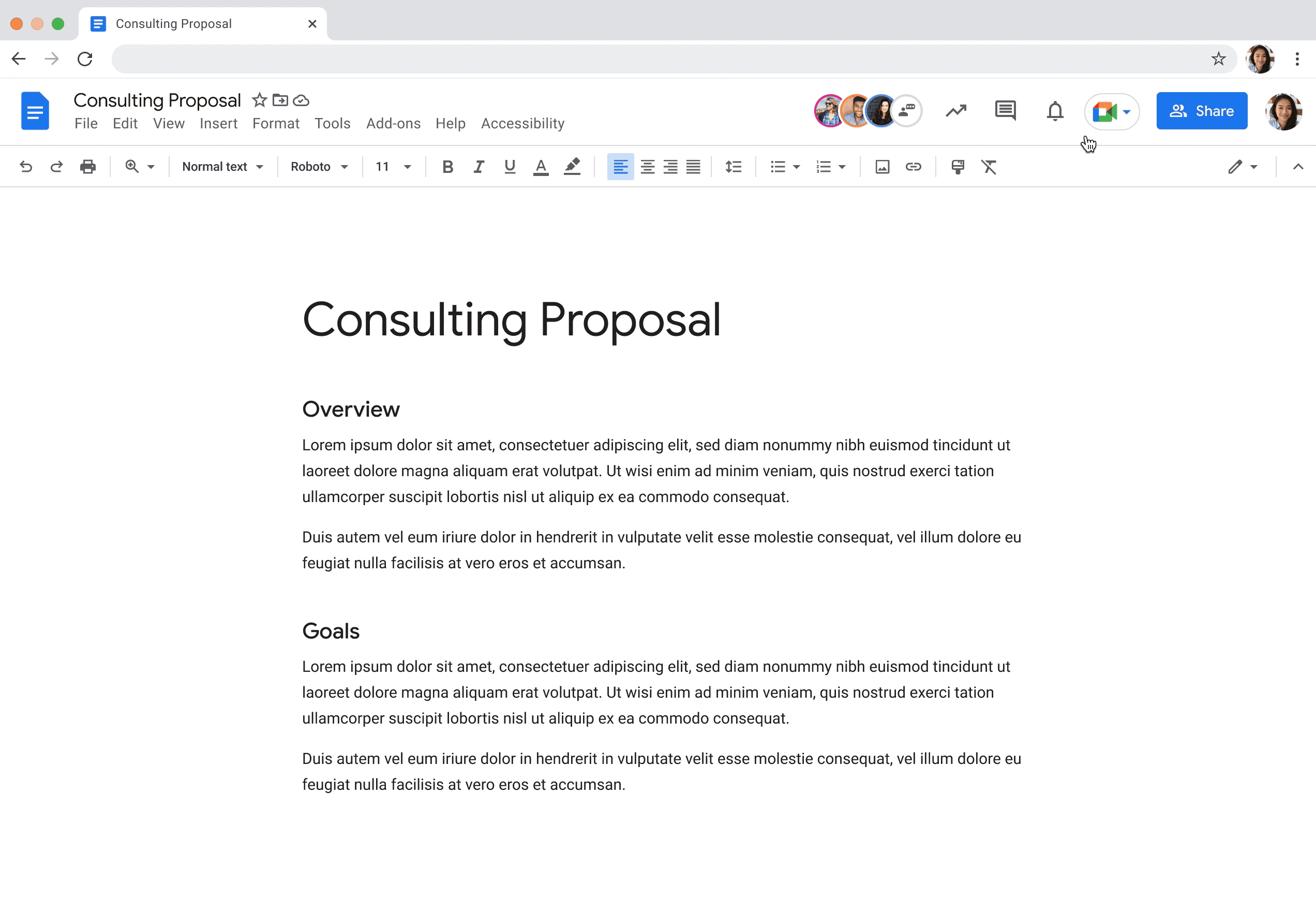Open the Tools menu
The height and width of the screenshot is (913, 1316).
click(x=333, y=123)
